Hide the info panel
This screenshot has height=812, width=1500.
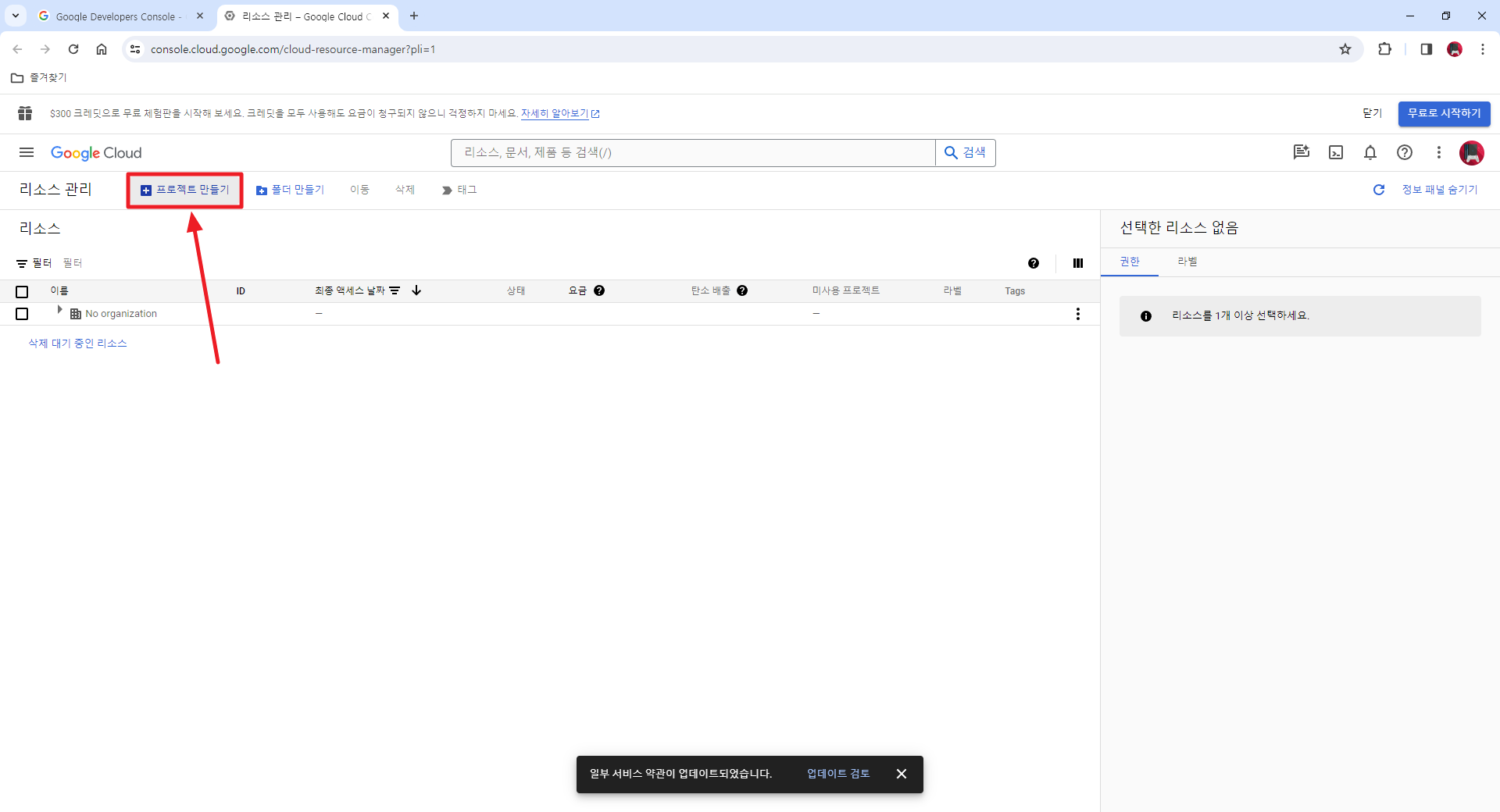click(1438, 190)
